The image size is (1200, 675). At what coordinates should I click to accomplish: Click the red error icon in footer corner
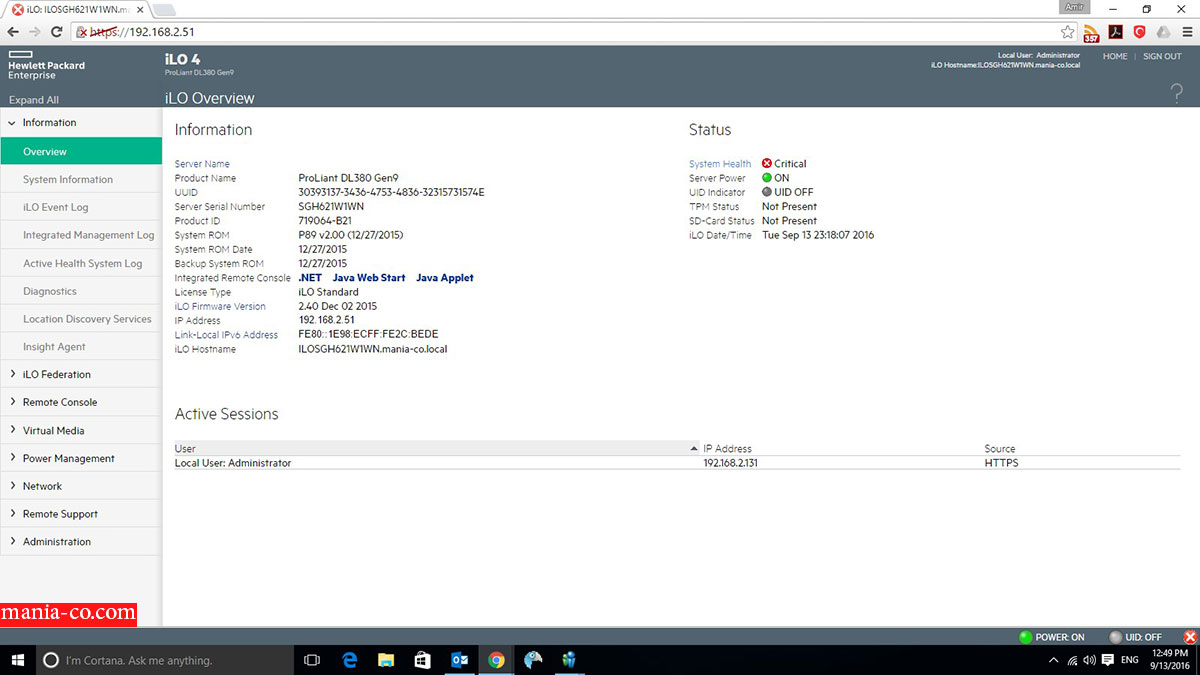pos(1190,637)
